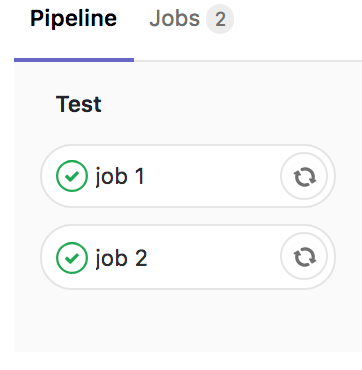Click the green passed checkmark on job 1

72,176
